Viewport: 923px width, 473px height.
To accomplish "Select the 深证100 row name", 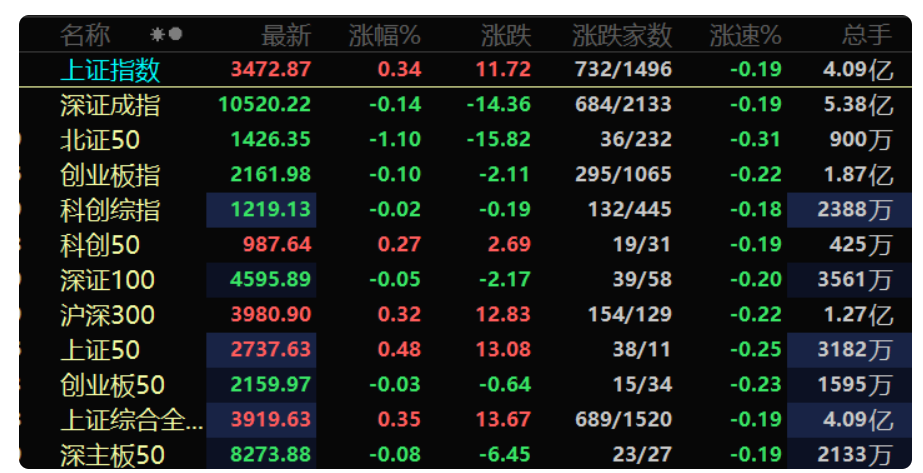I will [x=107, y=280].
